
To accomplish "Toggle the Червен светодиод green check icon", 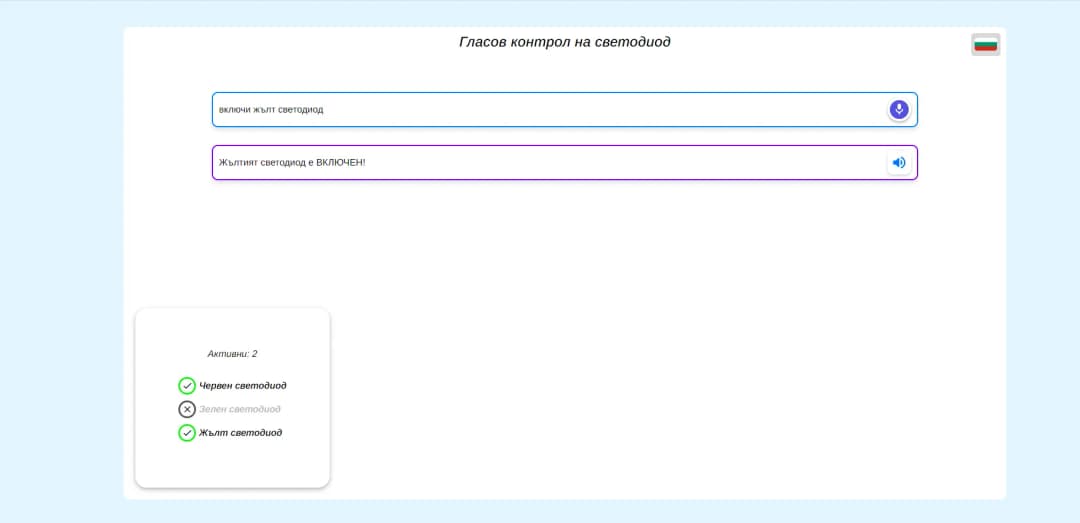I will click(x=187, y=386).
